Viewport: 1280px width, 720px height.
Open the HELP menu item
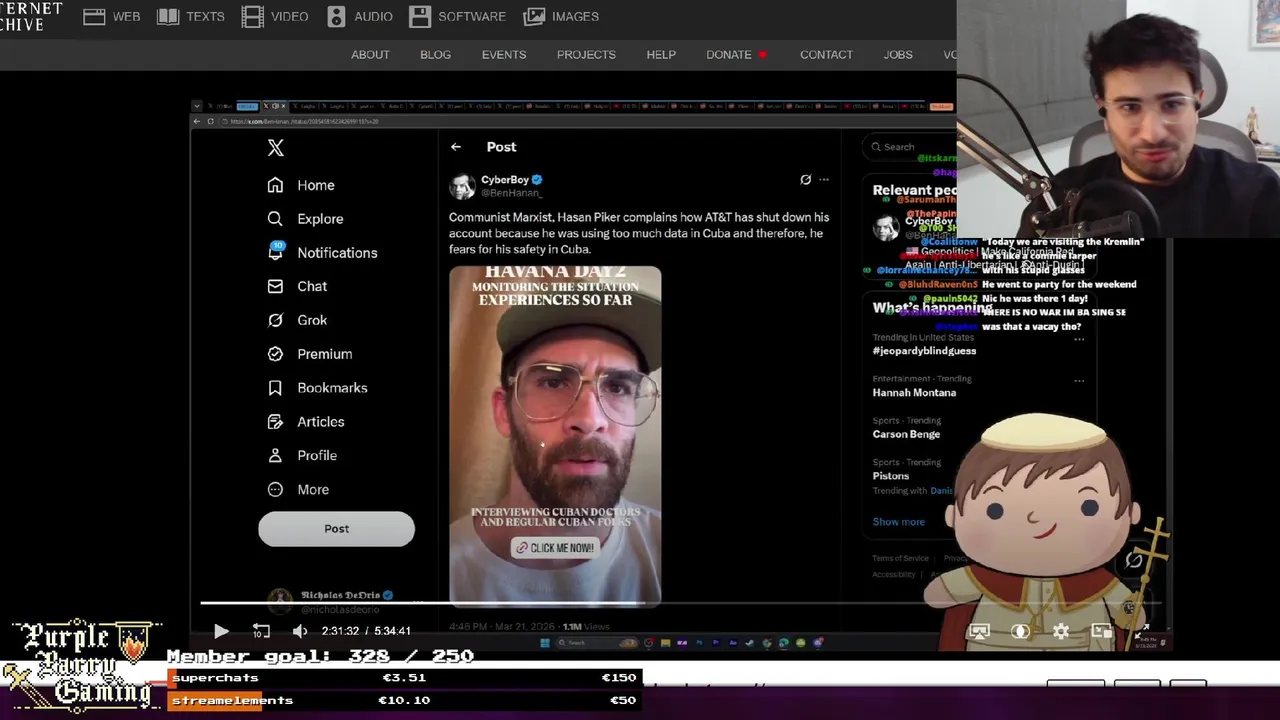point(661,55)
